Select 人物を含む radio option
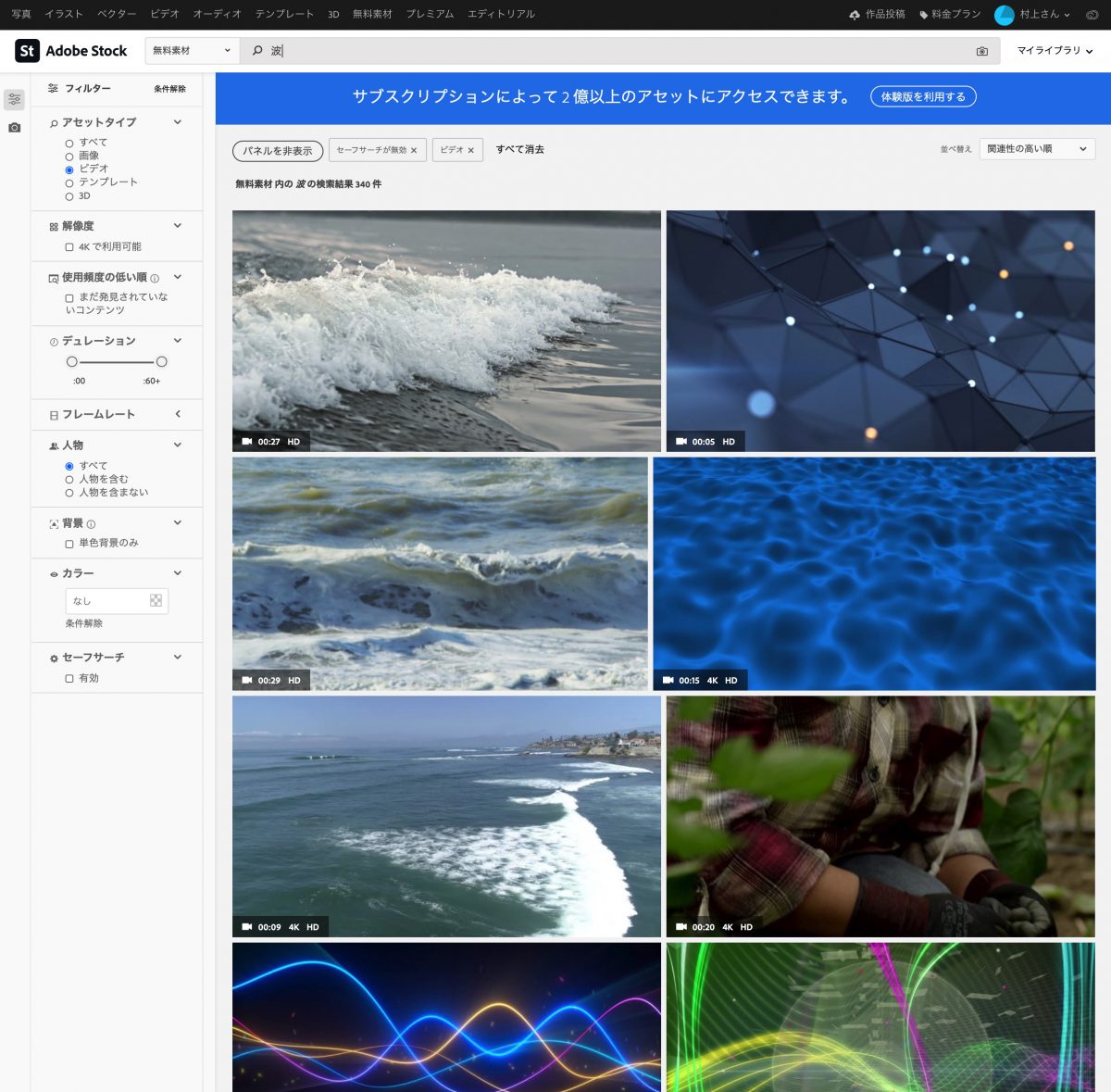1111x1092 pixels. (69, 480)
